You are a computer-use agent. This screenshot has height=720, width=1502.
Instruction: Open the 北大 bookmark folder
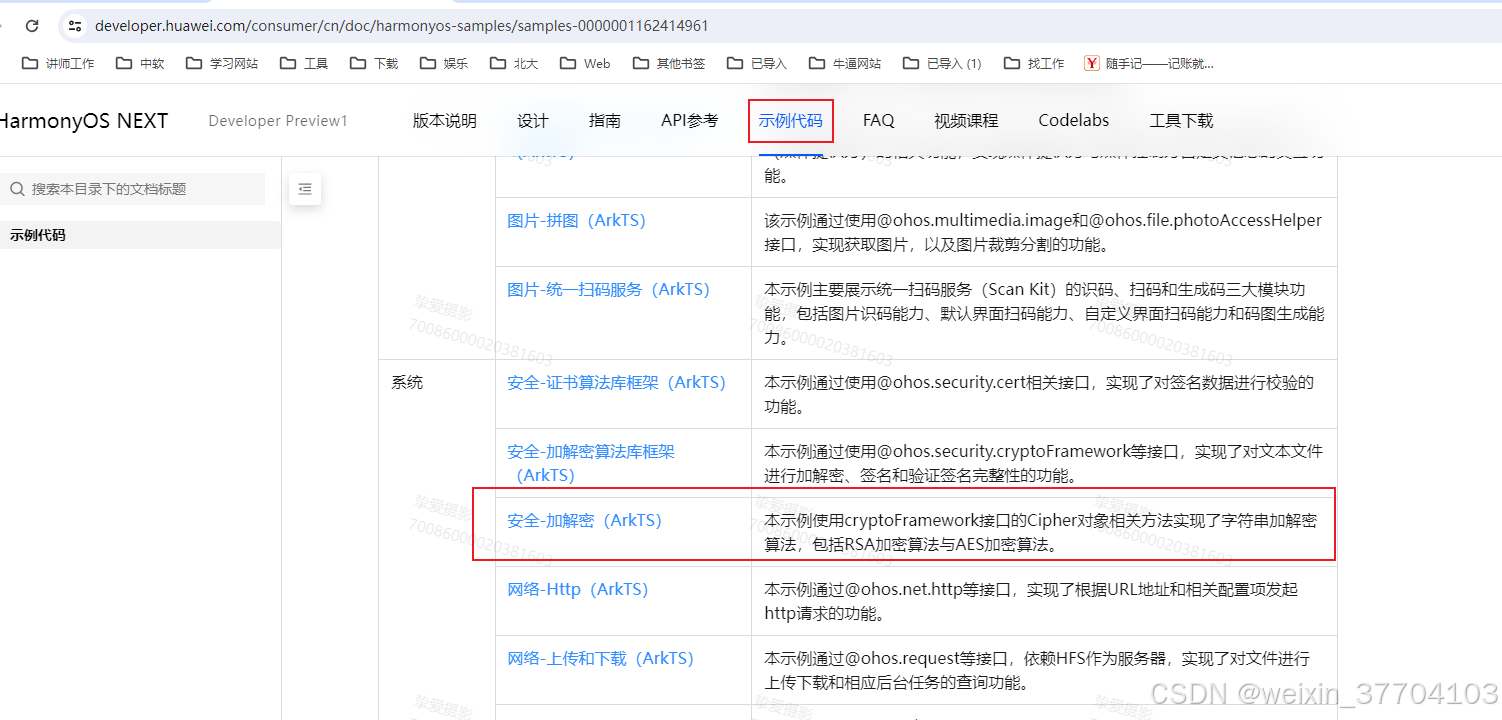coord(514,63)
